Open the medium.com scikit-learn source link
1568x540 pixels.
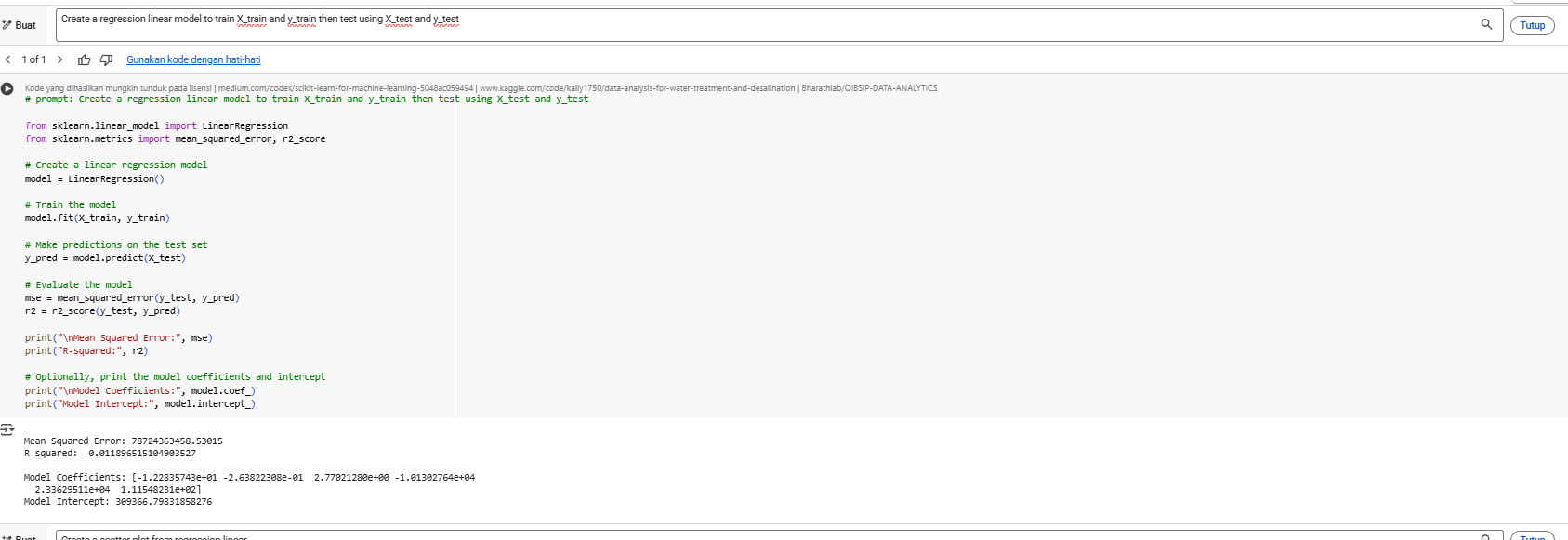(x=345, y=88)
